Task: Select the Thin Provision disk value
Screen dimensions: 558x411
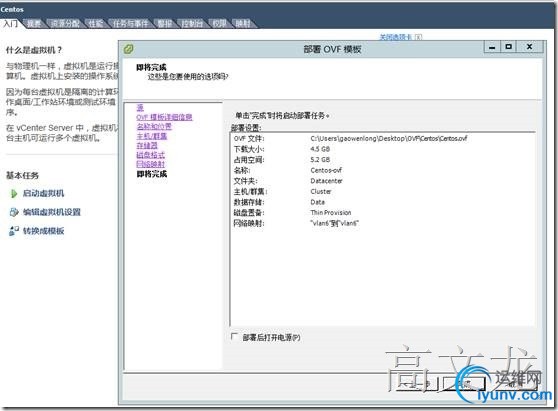Action: coord(331,212)
